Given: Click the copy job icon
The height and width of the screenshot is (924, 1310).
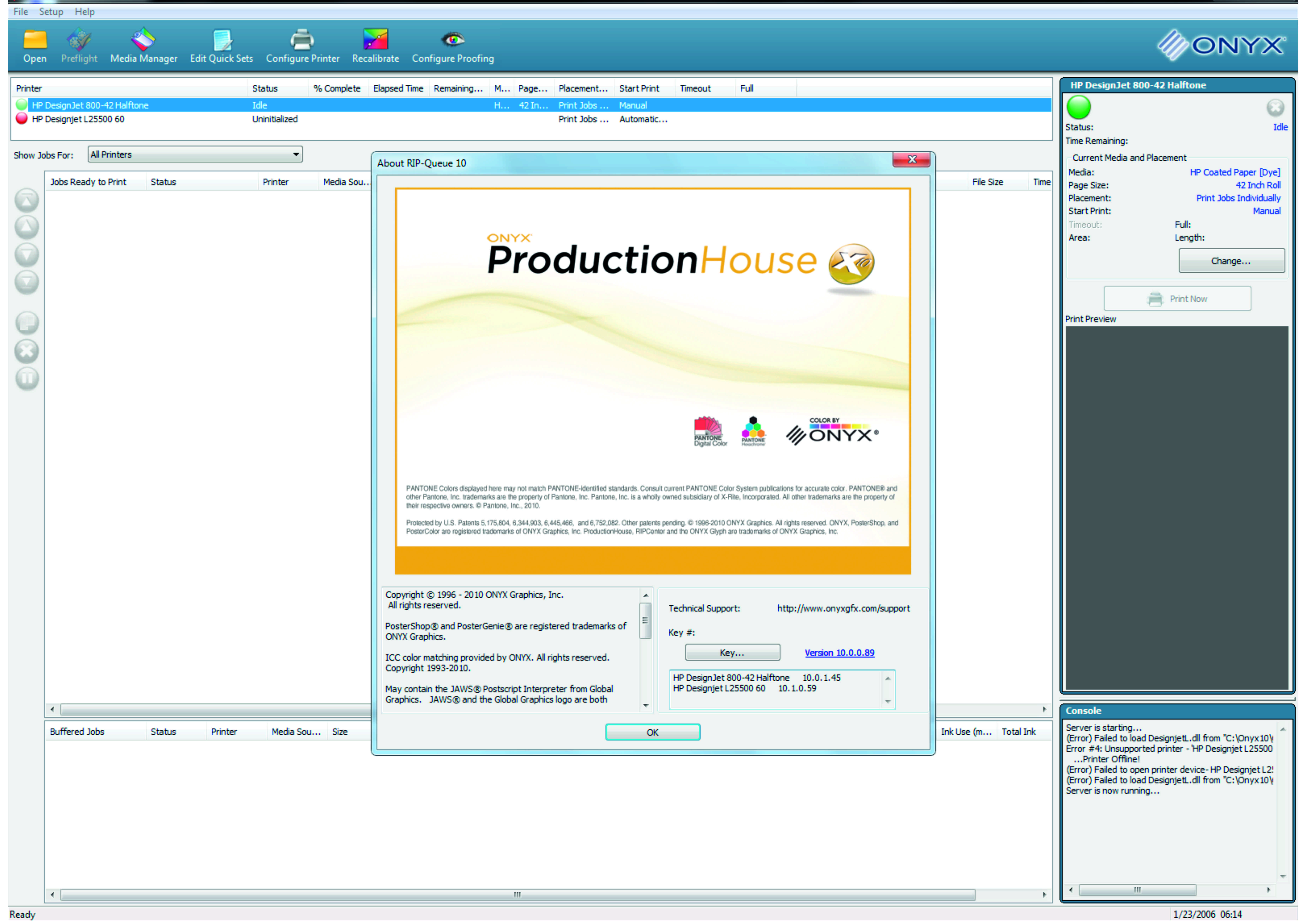Looking at the screenshot, I should coord(27,323).
